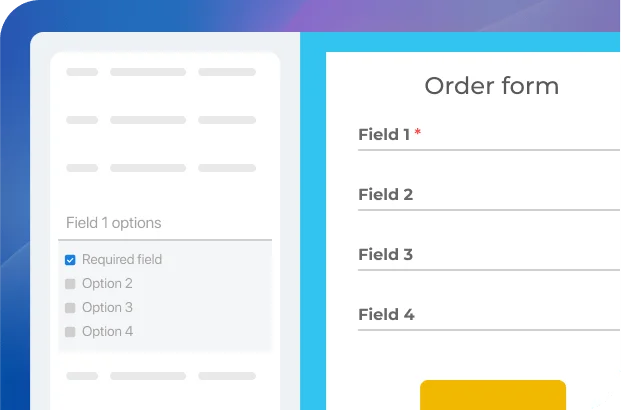Tick the Option 3 checkbox
The width and height of the screenshot is (621, 410).
click(70, 308)
